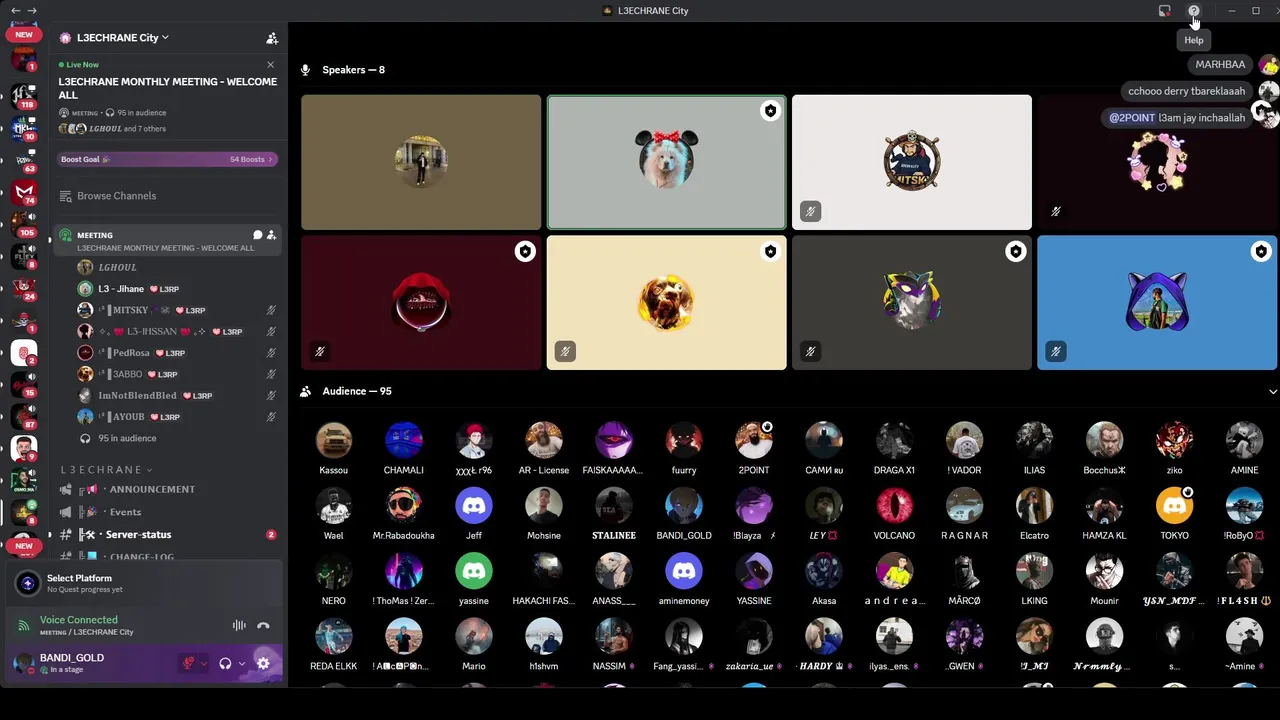Click chat message 'MARHBAA'
This screenshot has width=1280, height=720.
[1220, 64]
